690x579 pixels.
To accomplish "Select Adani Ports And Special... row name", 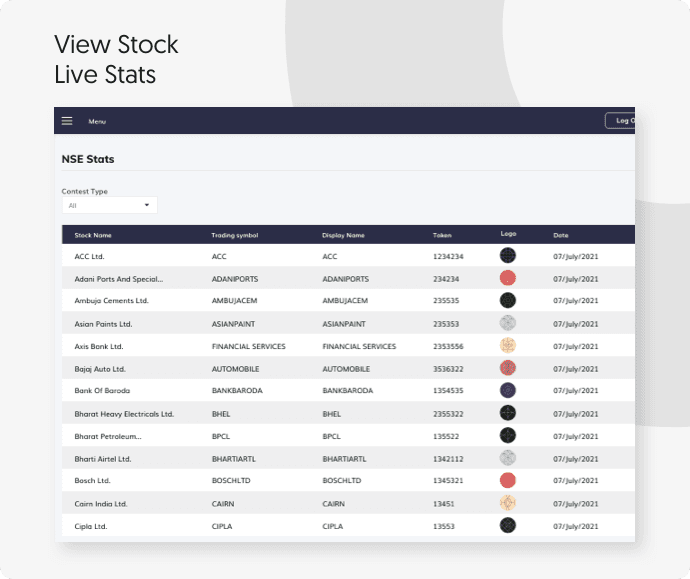I will (119, 279).
